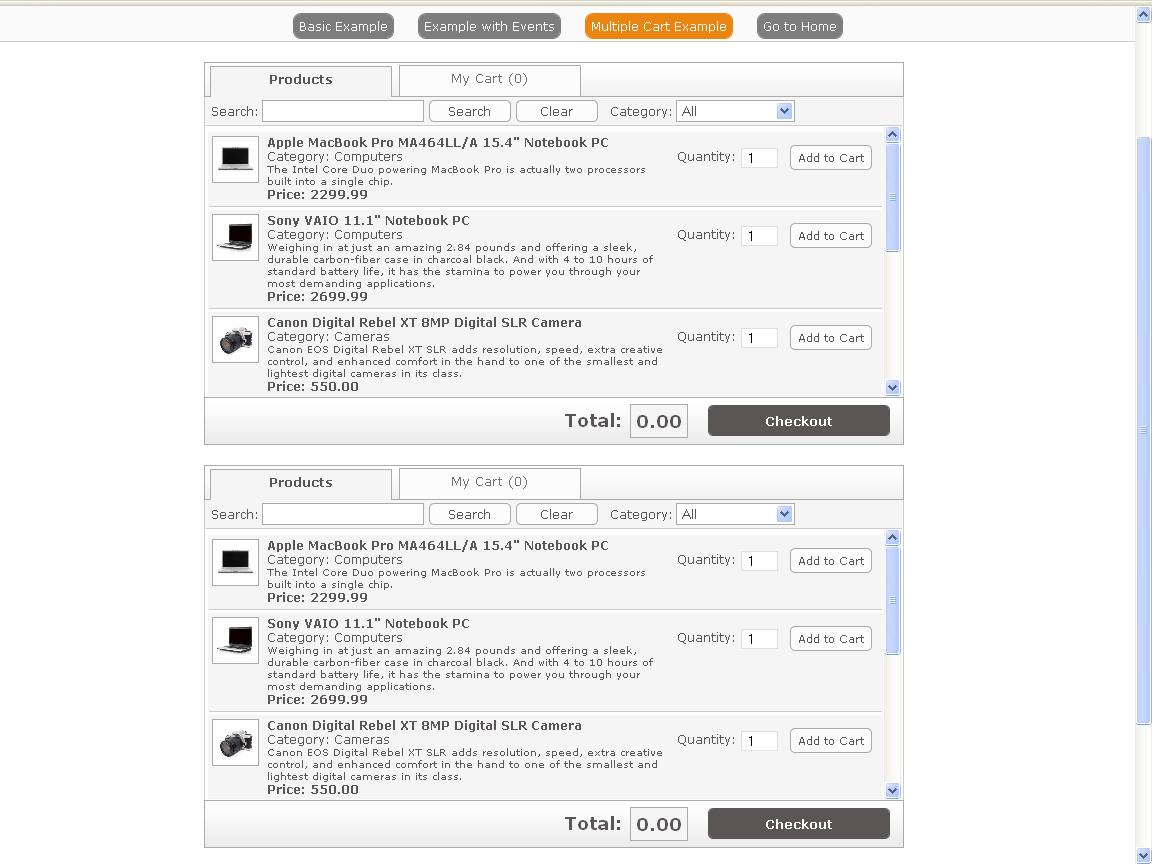Click Sony VAIO thumbnail in first cart

235,237
